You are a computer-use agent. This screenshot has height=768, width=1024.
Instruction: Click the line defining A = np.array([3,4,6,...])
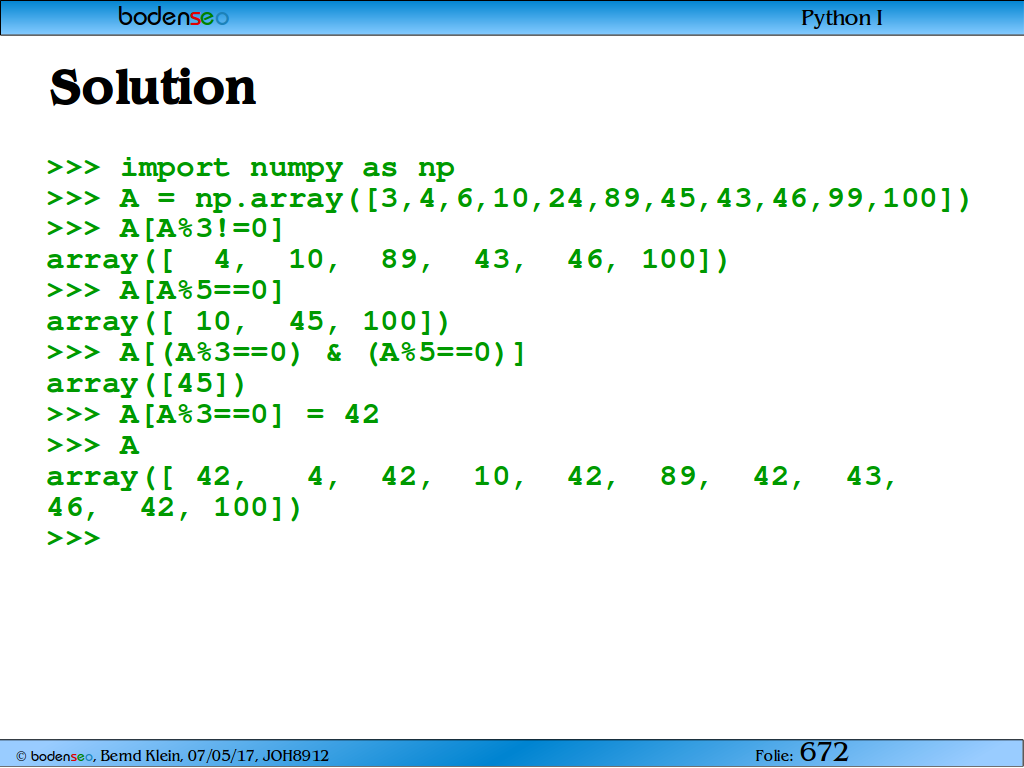pos(509,199)
